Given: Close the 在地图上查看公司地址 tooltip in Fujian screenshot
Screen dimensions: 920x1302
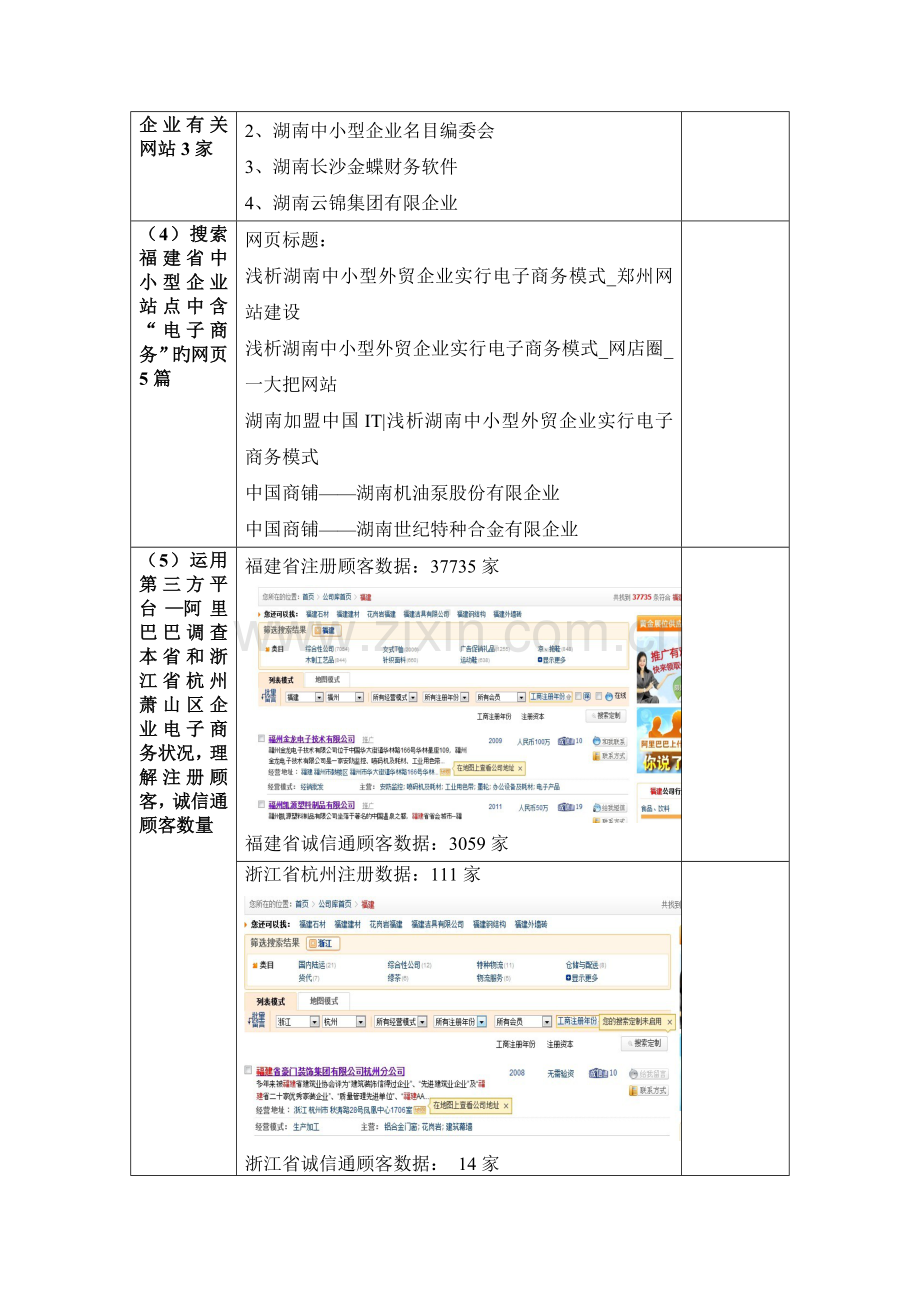Looking at the screenshot, I should (520, 768).
